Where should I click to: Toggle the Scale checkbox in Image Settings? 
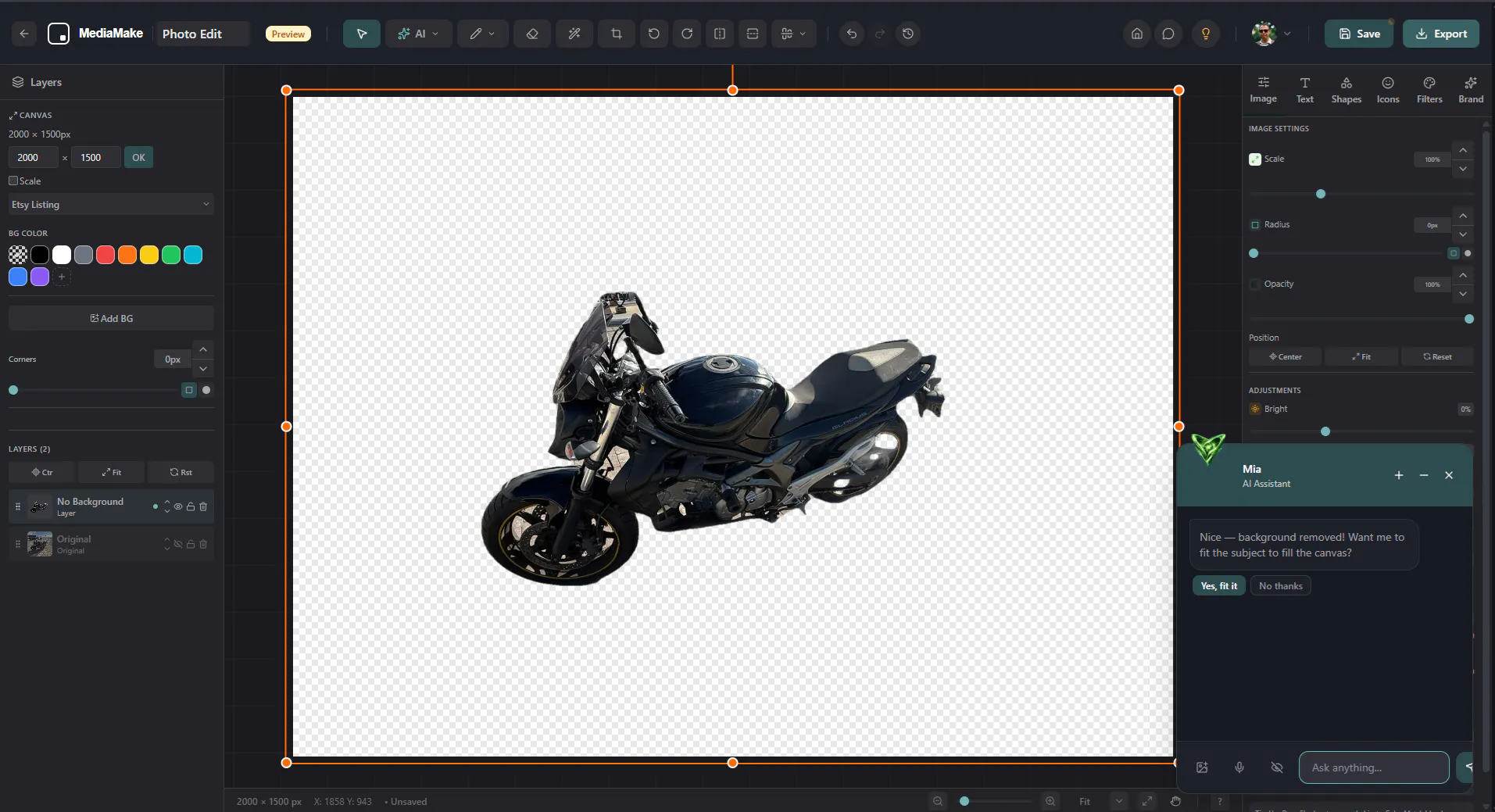coord(1255,159)
